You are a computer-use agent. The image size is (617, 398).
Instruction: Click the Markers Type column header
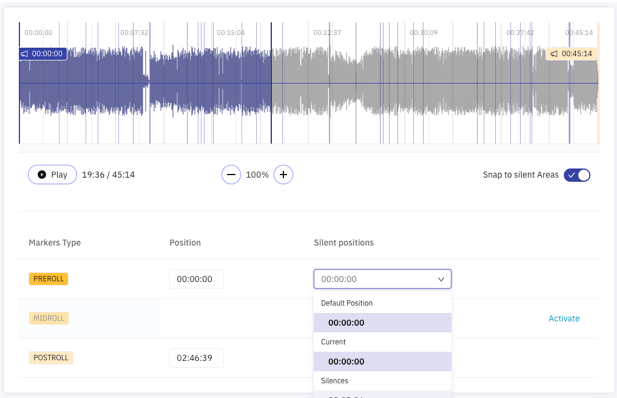[x=55, y=243]
